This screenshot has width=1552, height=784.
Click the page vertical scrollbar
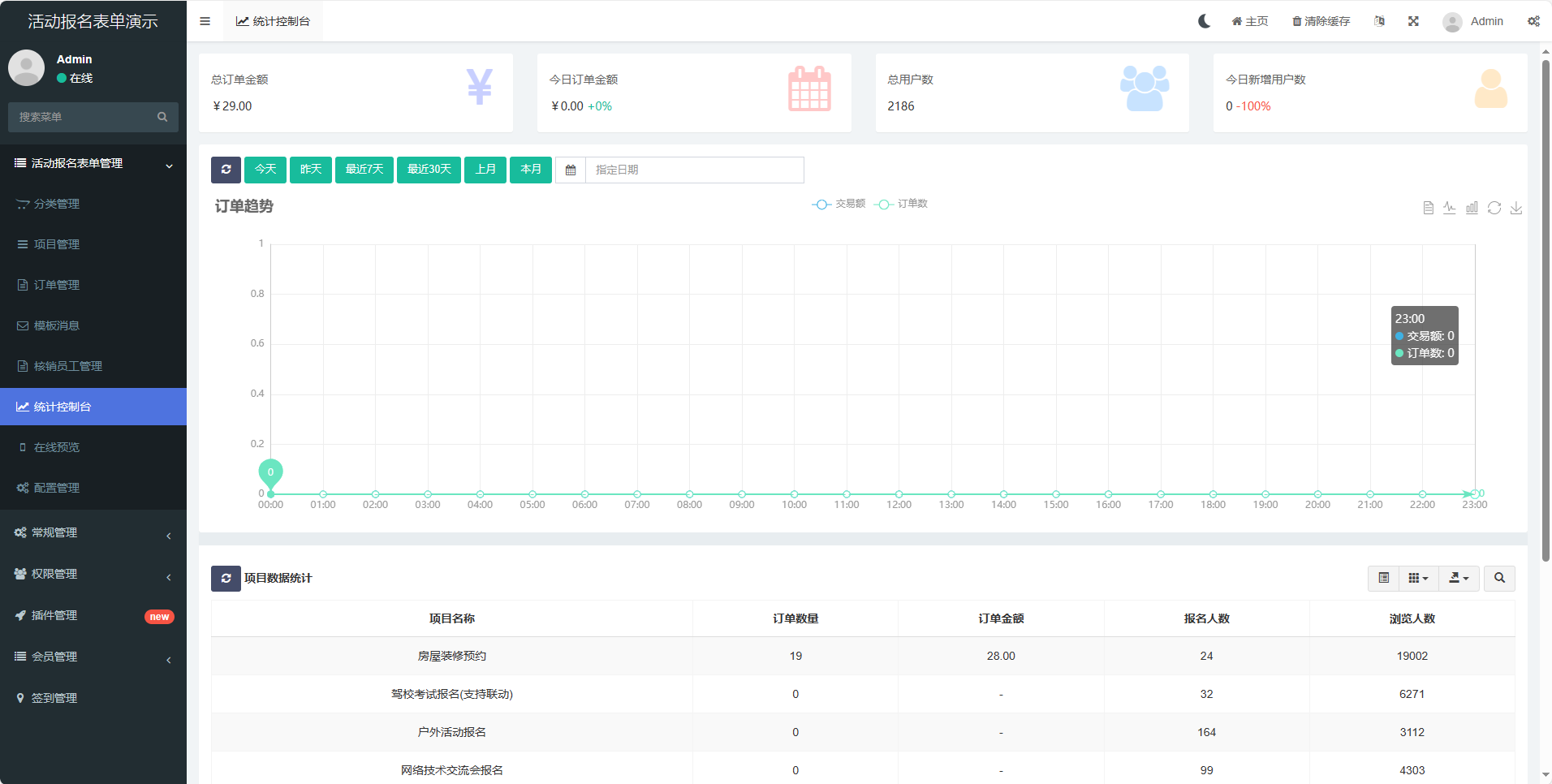coord(1546,308)
